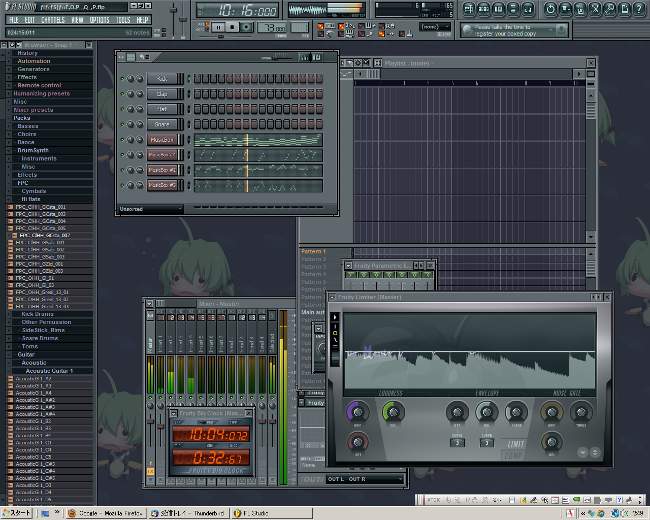650x520 pixels.
Task: Open the HELP menu
Action: click(x=142, y=20)
